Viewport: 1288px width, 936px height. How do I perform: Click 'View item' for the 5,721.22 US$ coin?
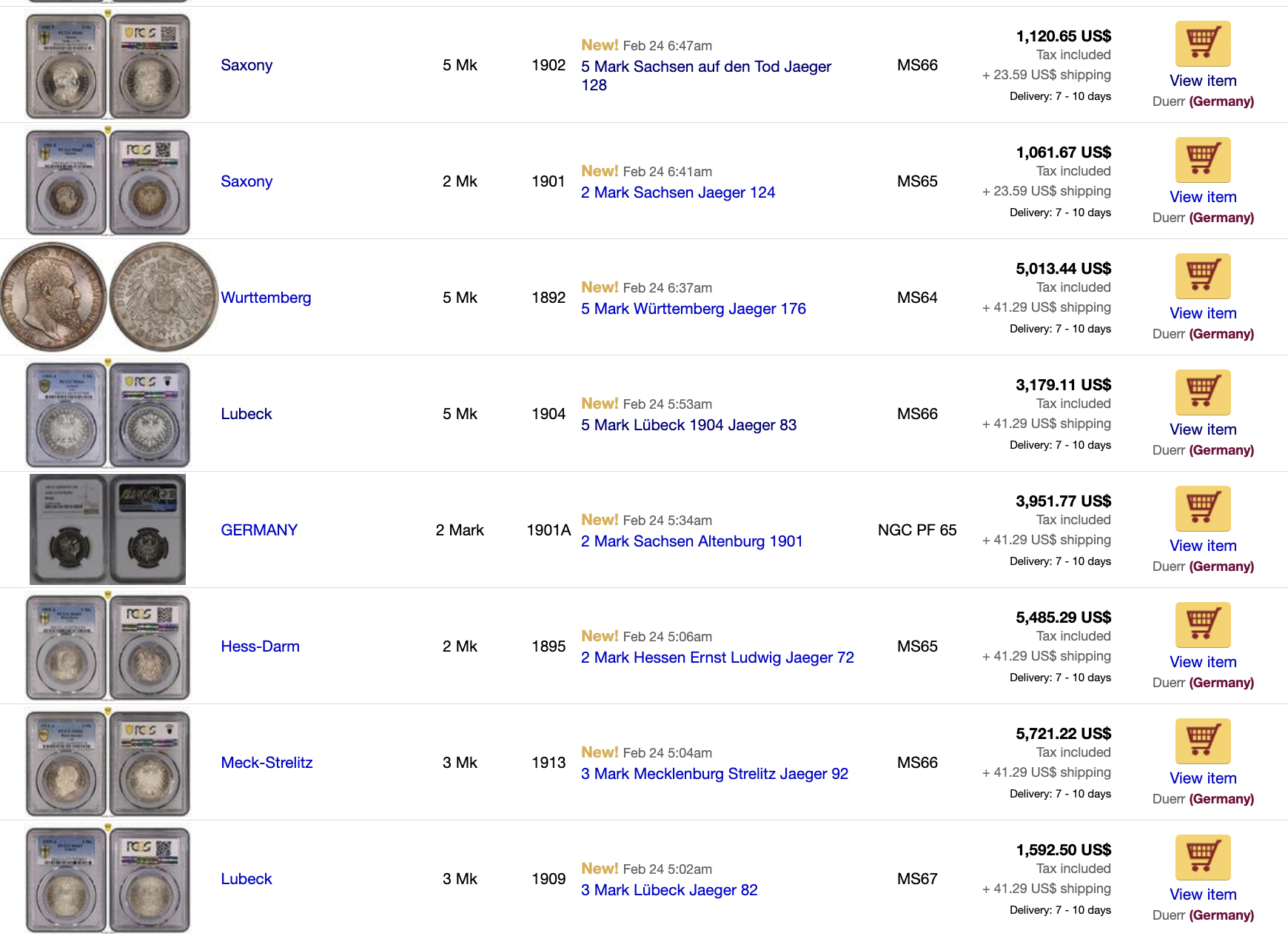click(1203, 778)
